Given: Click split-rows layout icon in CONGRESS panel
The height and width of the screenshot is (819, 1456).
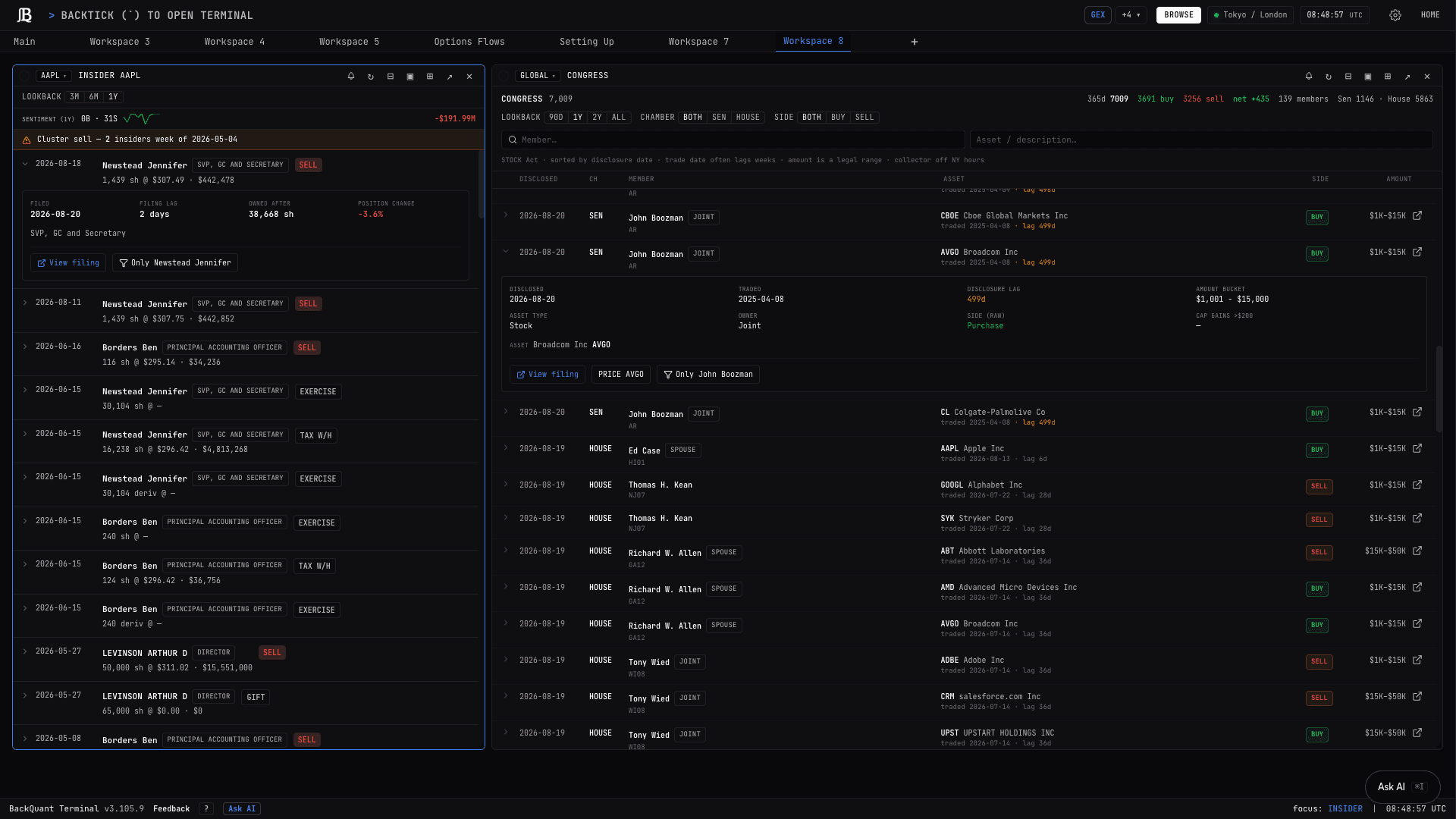Looking at the screenshot, I should tap(1348, 76).
